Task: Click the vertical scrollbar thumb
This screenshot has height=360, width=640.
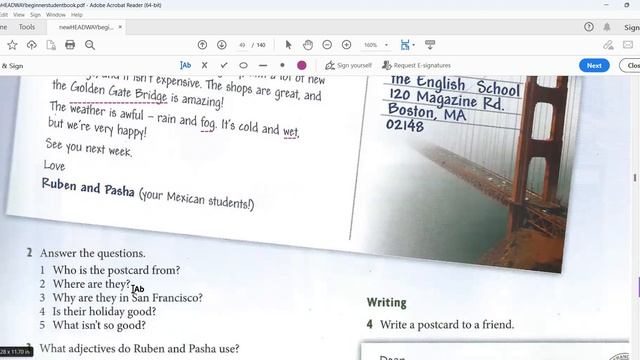Action: (x=635, y=178)
